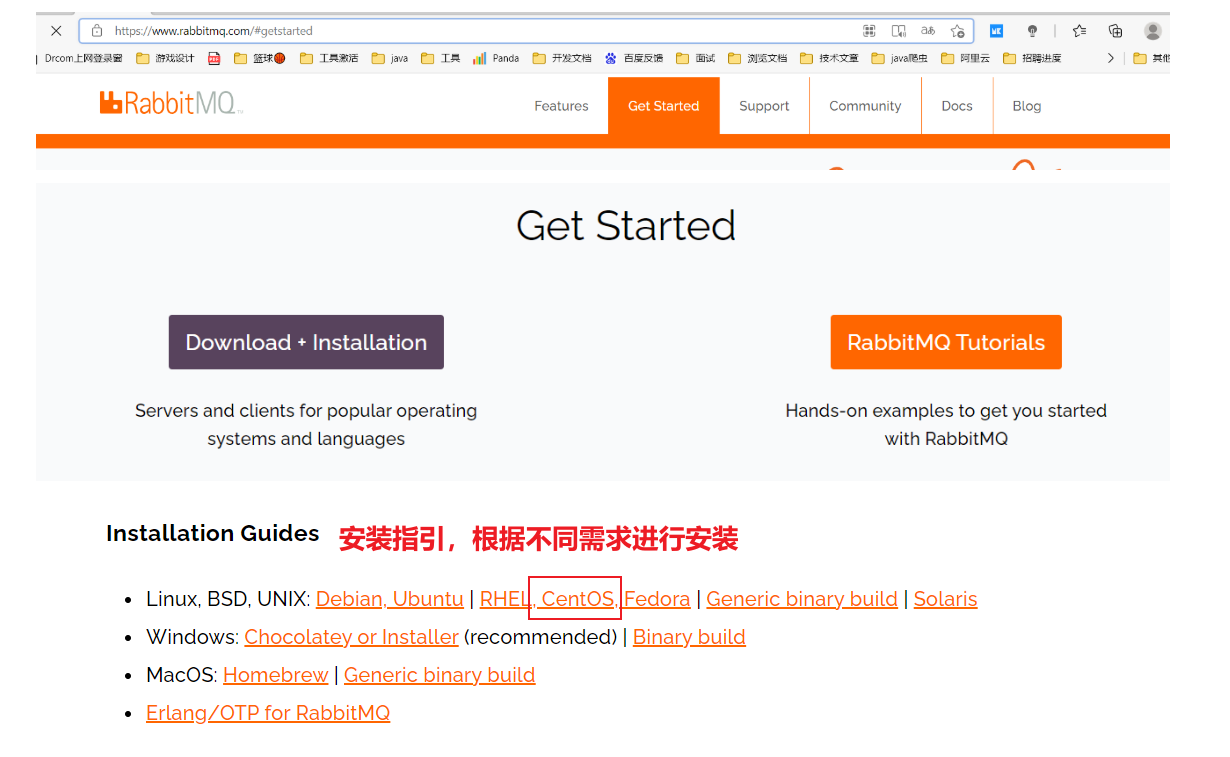
Task: Open the 阿里云 bookmark folder
Action: pyautogui.click(x=965, y=58)
